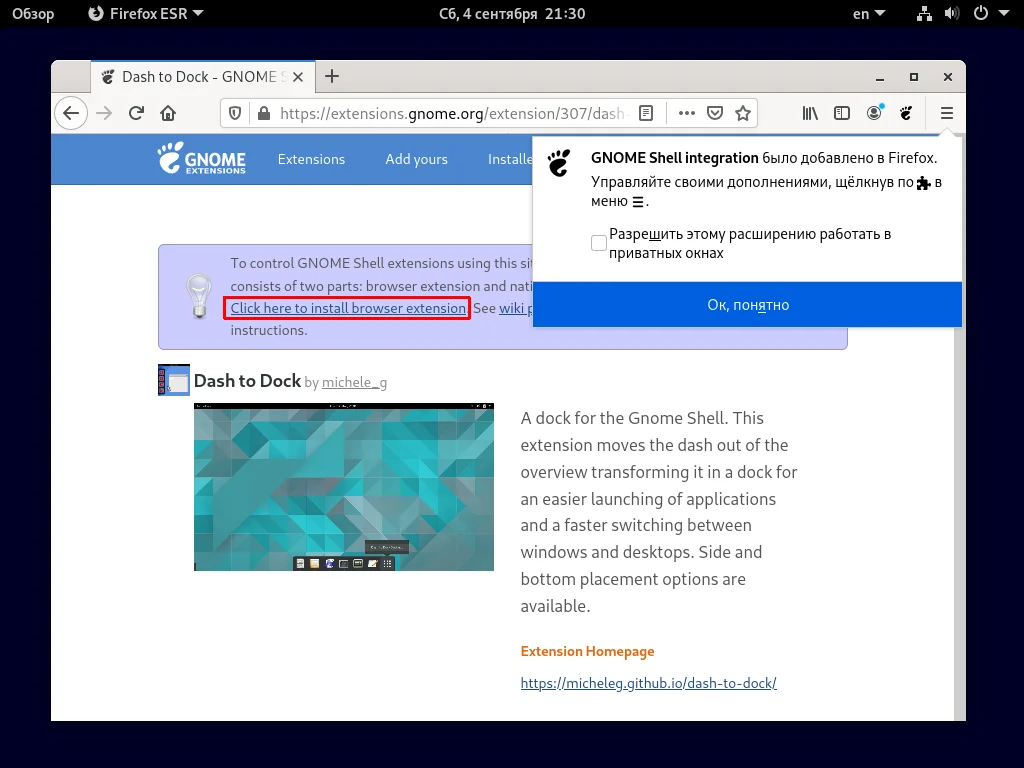Open the Firefox Library icon
This screenshot has width=1024, height=768.
pos(810,113)
